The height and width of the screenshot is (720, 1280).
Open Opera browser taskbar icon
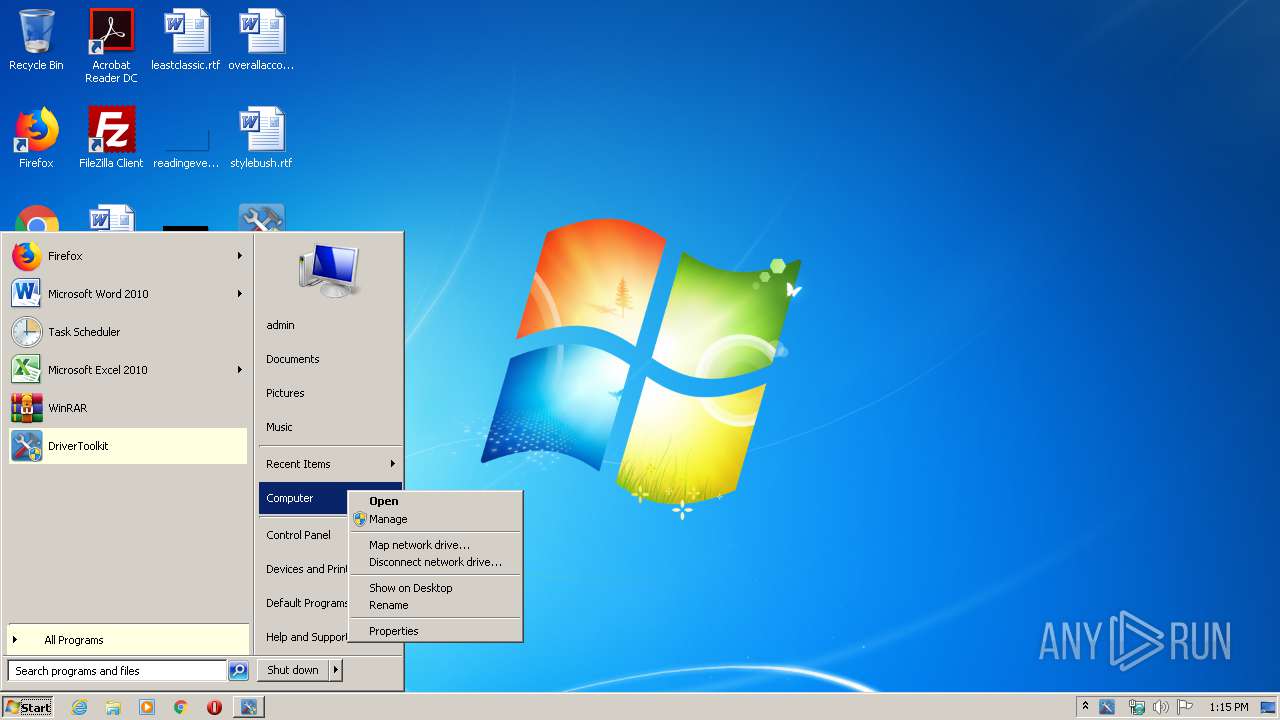tap(214, 707)
